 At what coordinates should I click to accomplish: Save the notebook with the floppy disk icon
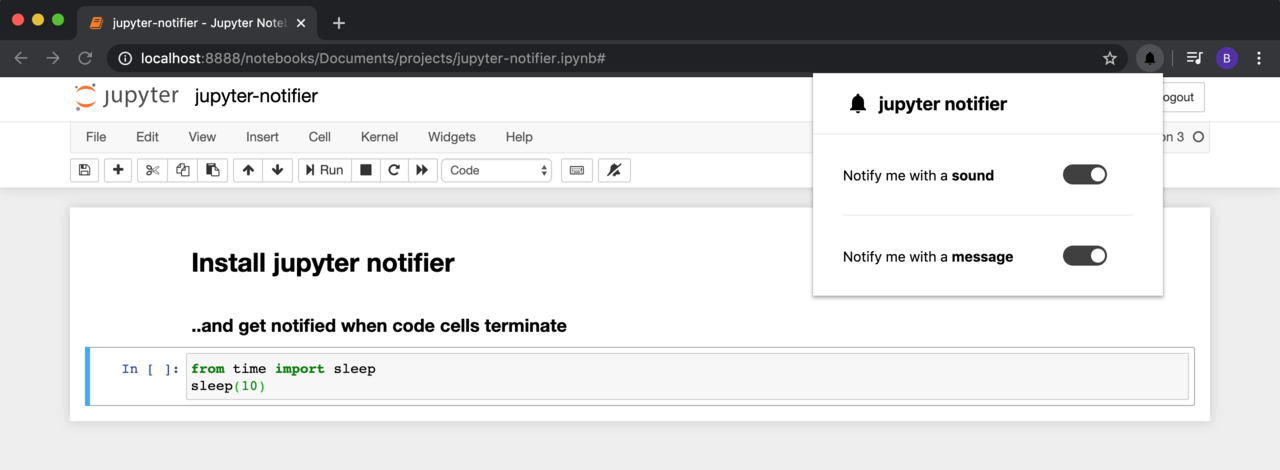pyautogui.click(x=84, y=170)
